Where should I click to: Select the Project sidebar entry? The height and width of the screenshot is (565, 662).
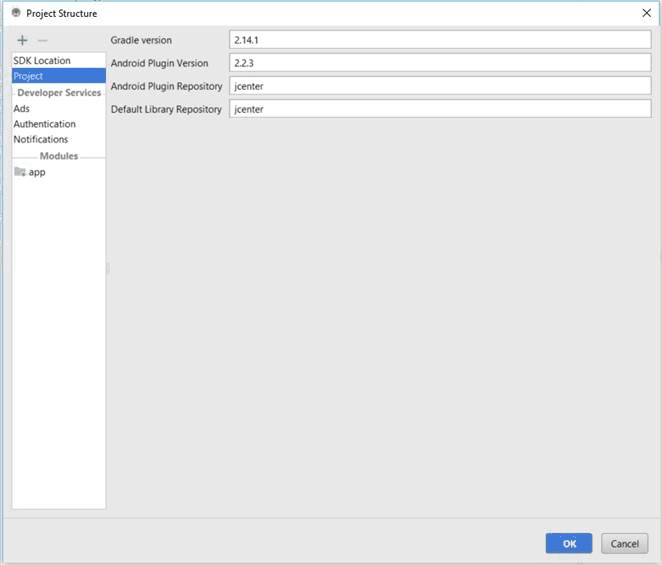[59, 76]
